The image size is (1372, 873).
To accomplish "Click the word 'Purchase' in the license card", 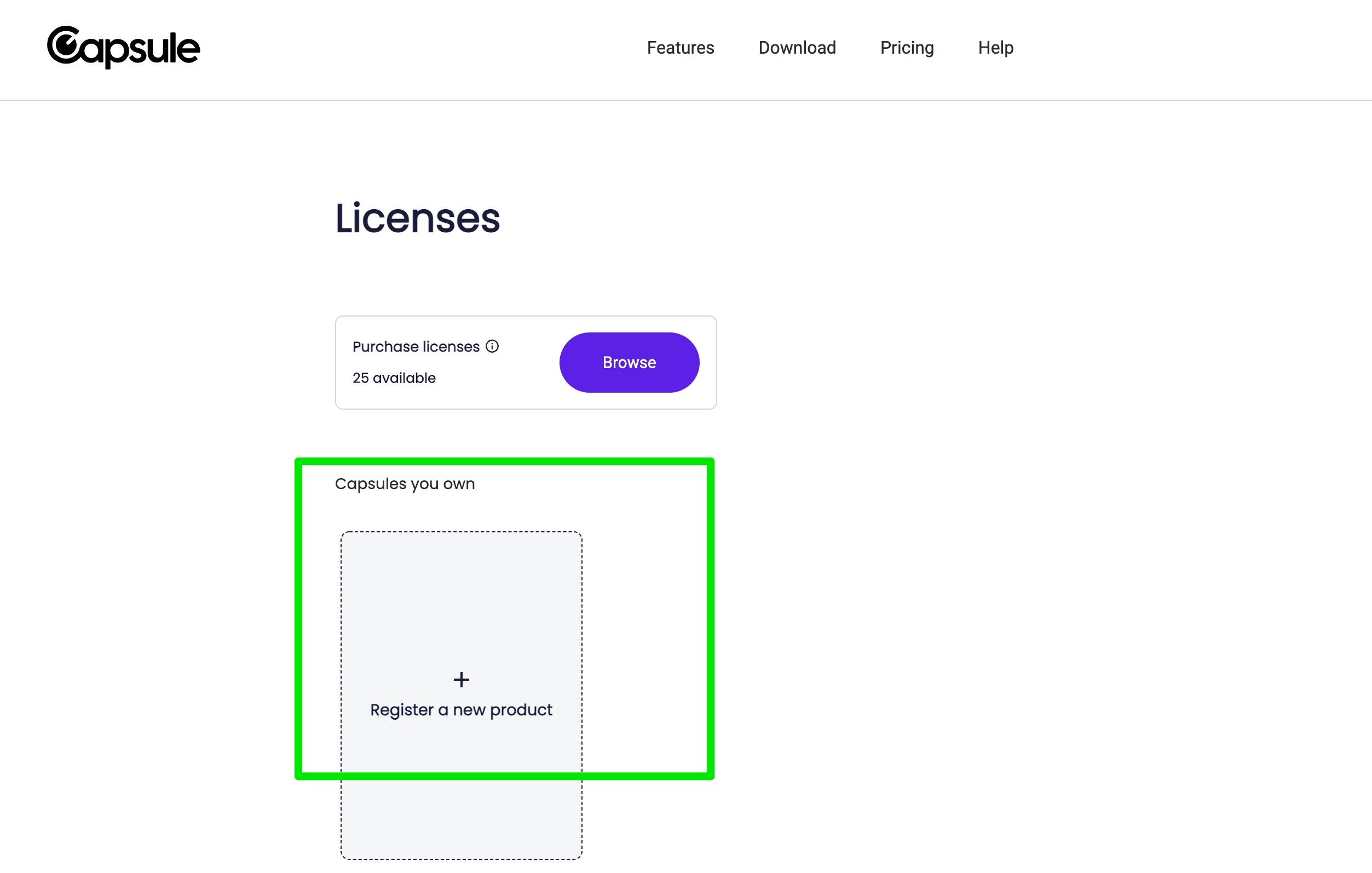I will click(x=385, y=347).
